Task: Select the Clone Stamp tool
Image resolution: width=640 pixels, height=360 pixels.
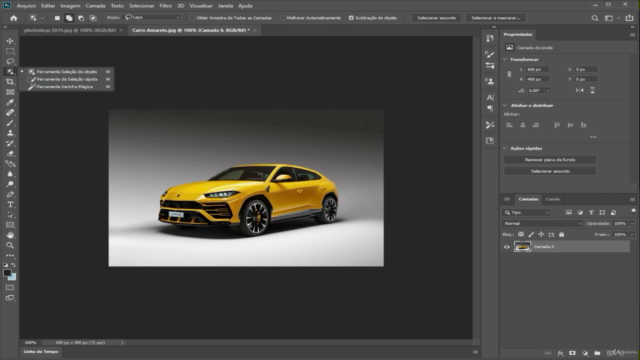Action: tap(10, 133)
